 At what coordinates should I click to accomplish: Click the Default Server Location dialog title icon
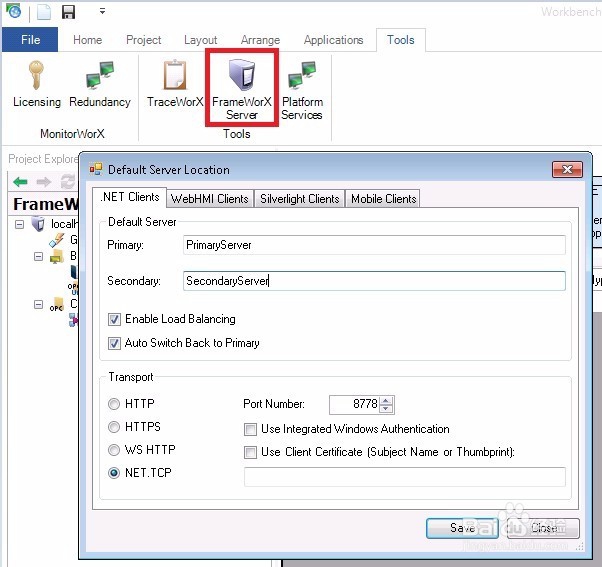point(96,169)
